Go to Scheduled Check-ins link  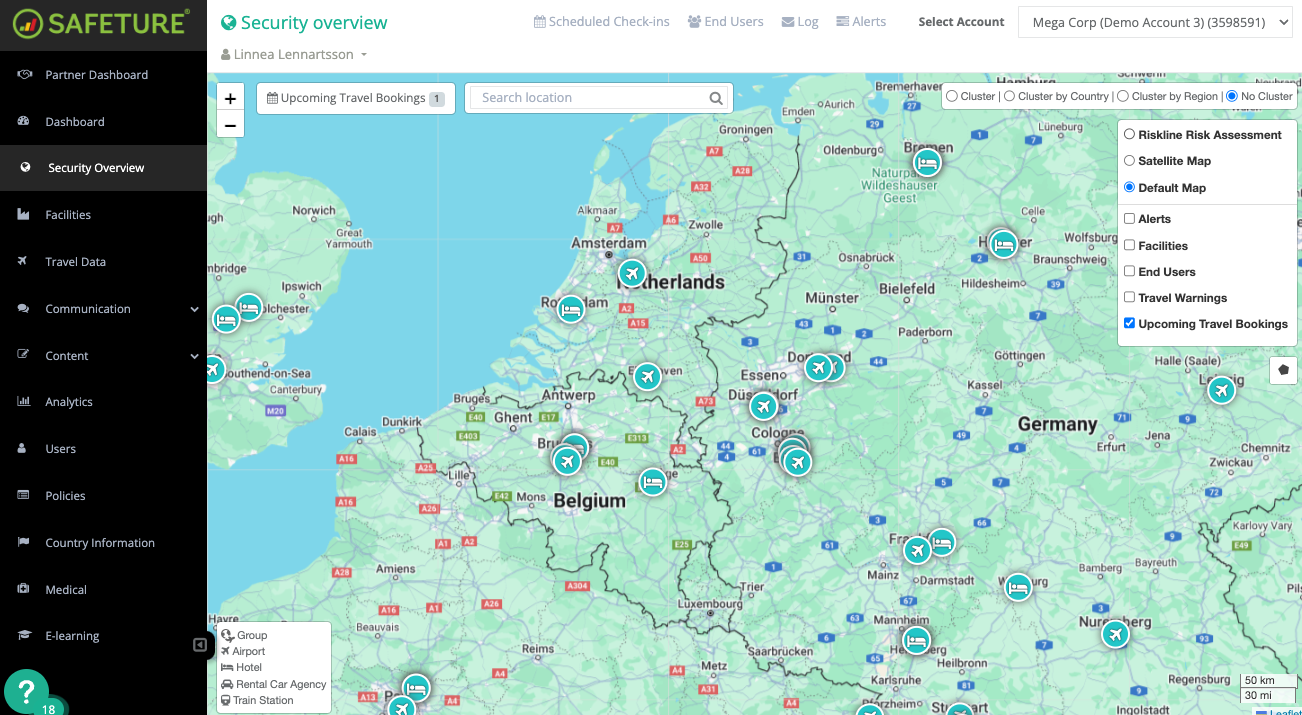601,22
